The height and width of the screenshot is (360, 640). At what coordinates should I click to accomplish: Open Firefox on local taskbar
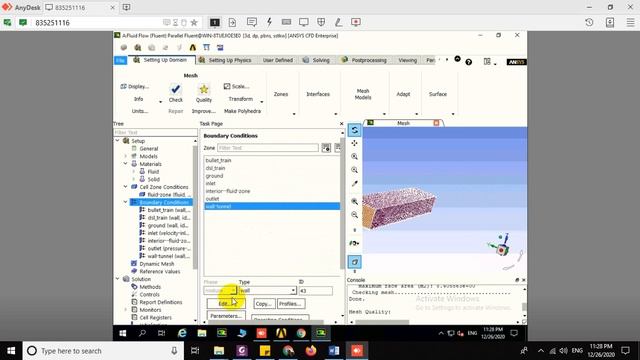tap(311, 351)
